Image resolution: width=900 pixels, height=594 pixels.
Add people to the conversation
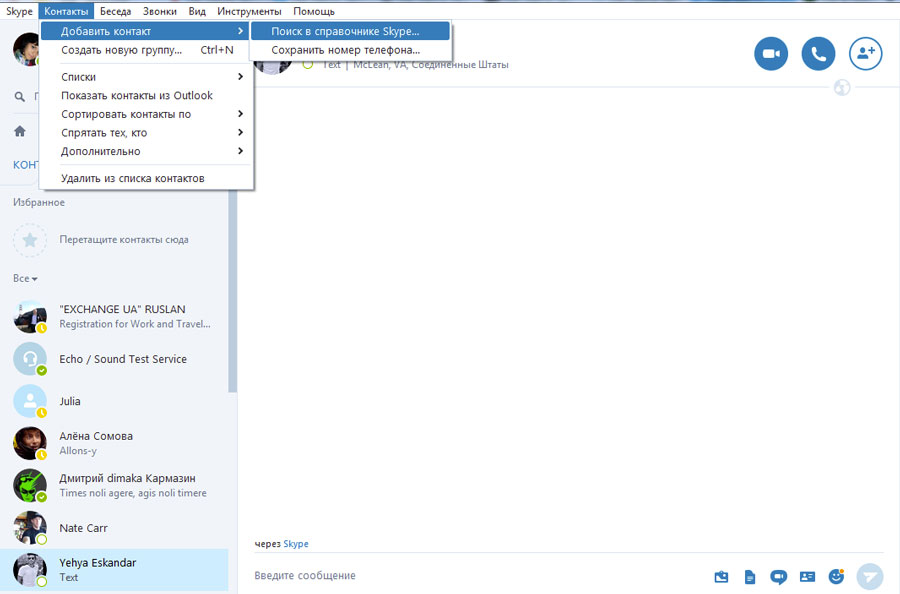coord(866,53)
